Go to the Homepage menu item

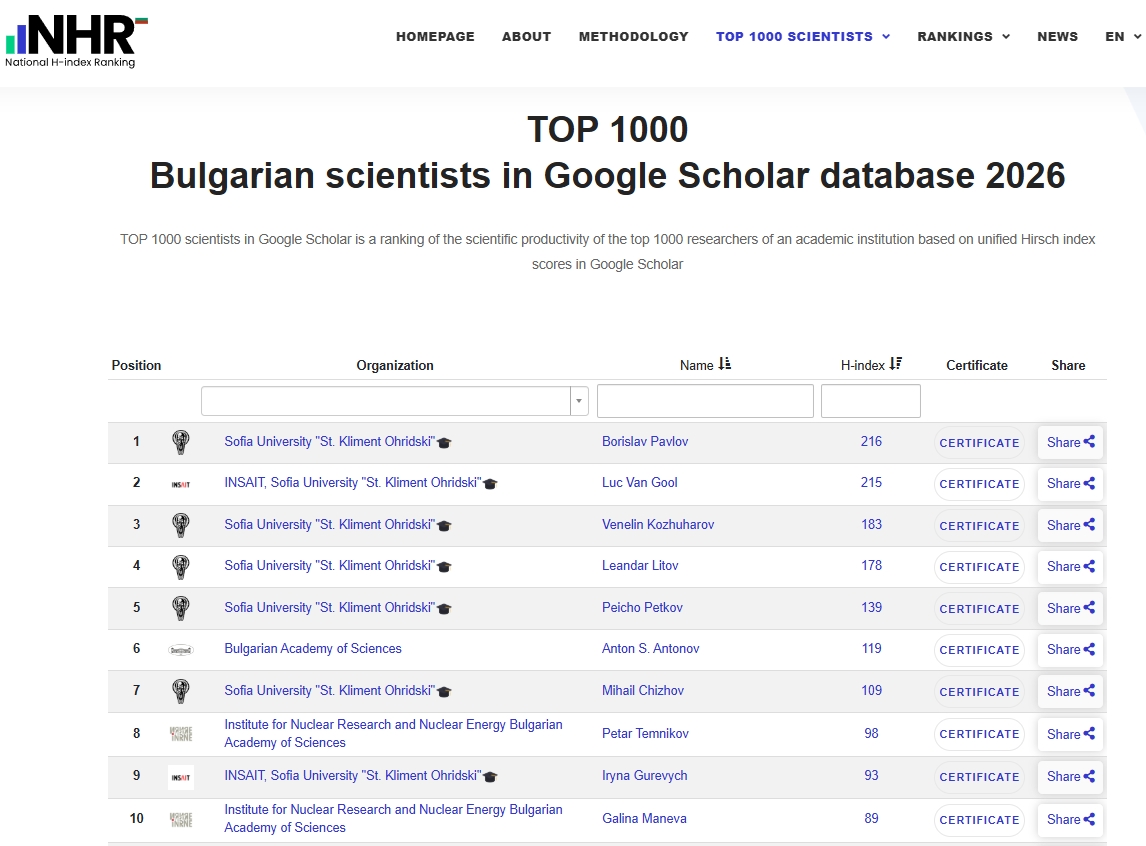tap(435, 37)
